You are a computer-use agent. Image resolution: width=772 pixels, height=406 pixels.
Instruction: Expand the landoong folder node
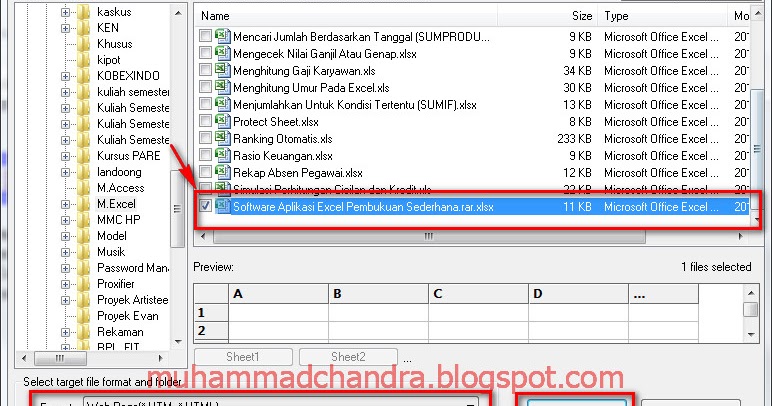pos(65,172)
